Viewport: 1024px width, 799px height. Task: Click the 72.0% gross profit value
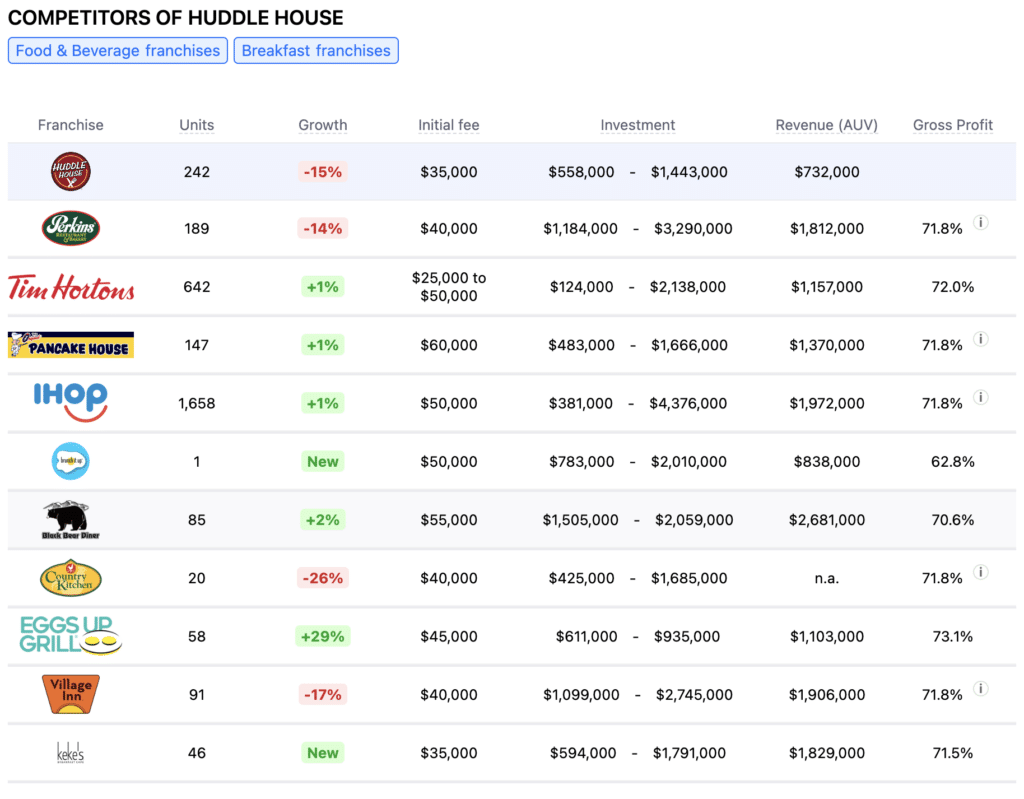[x=953, y=287]
